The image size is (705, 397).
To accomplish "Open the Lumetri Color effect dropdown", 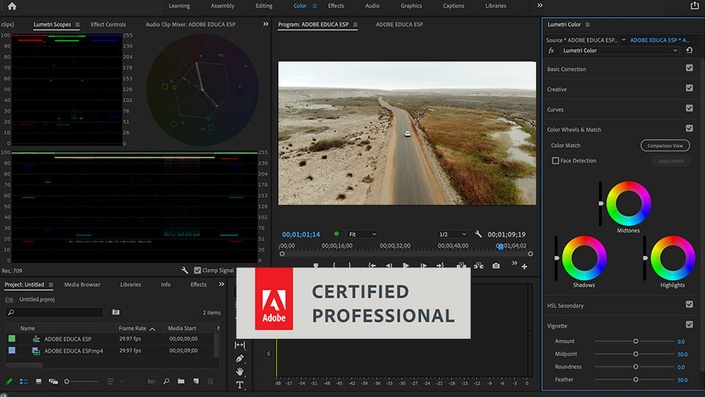I will [620, 50].
